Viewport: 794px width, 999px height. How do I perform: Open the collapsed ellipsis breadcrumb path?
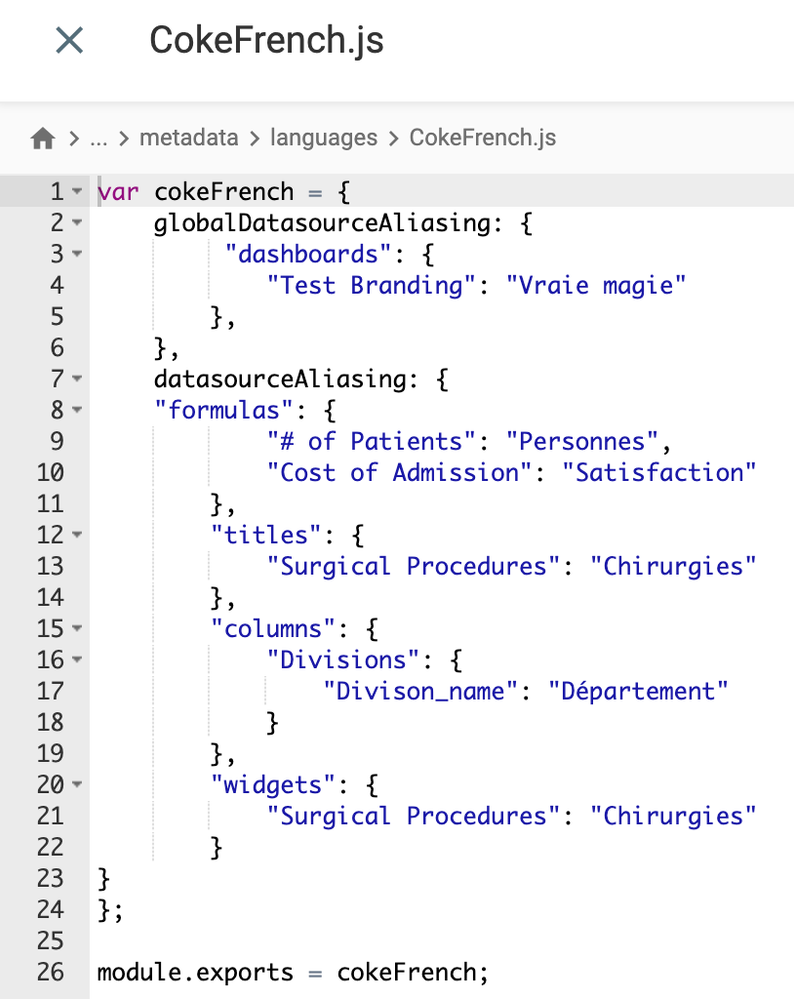pyautogui.click(x=98, y=138)
